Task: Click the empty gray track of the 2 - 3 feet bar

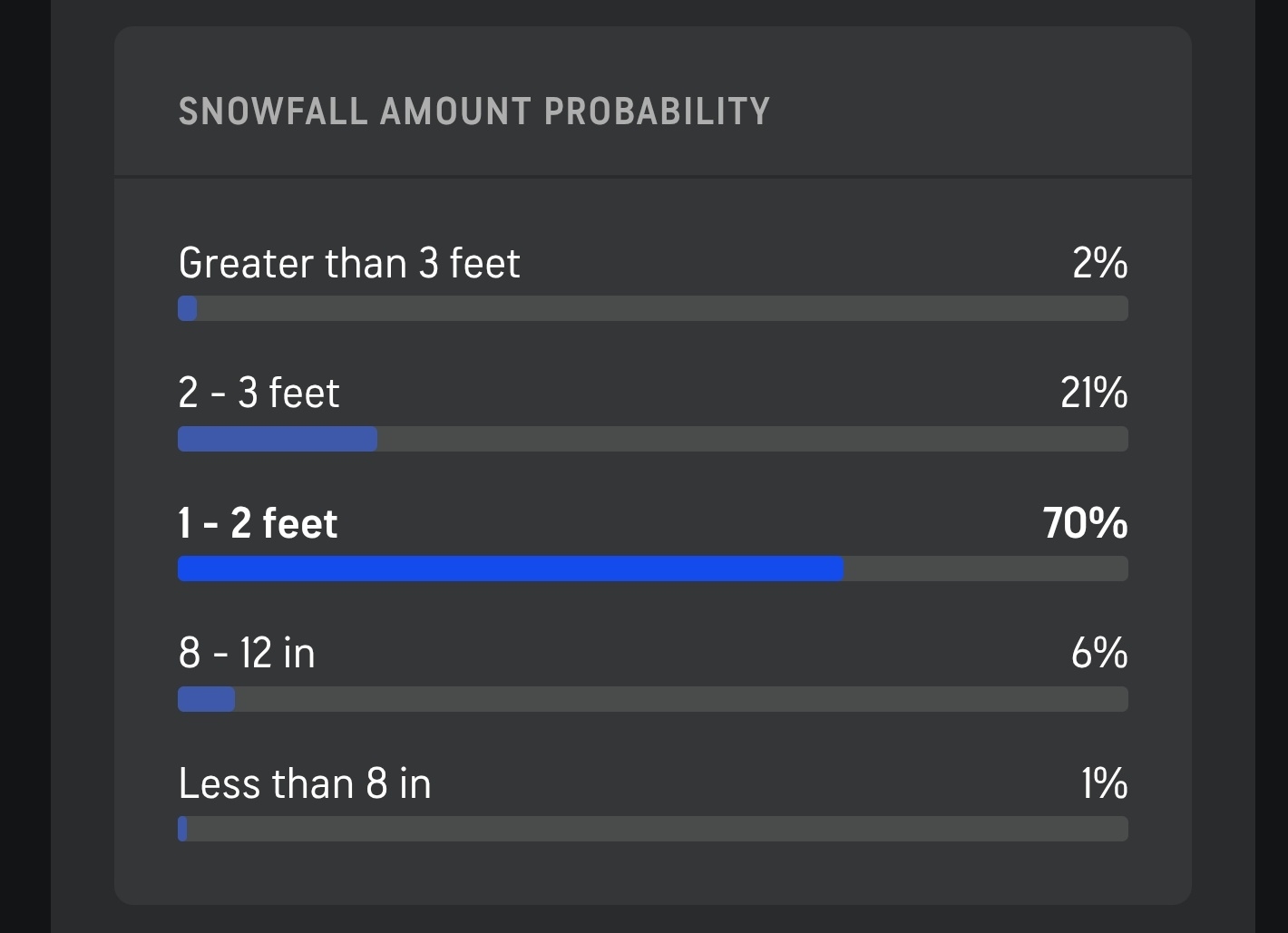Action: 753,439
